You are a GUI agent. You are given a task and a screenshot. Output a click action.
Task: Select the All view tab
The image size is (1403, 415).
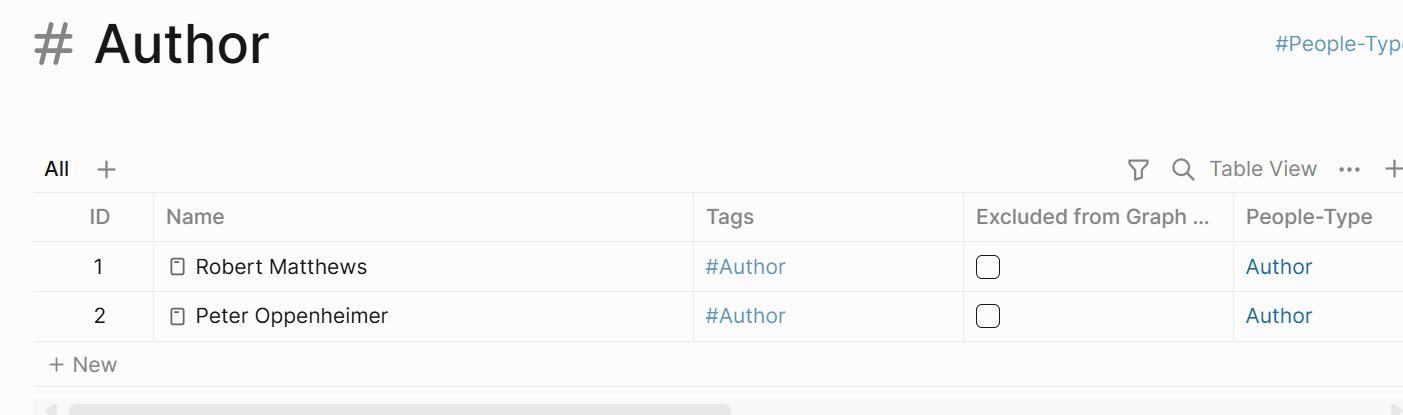[x=57, y=169]
